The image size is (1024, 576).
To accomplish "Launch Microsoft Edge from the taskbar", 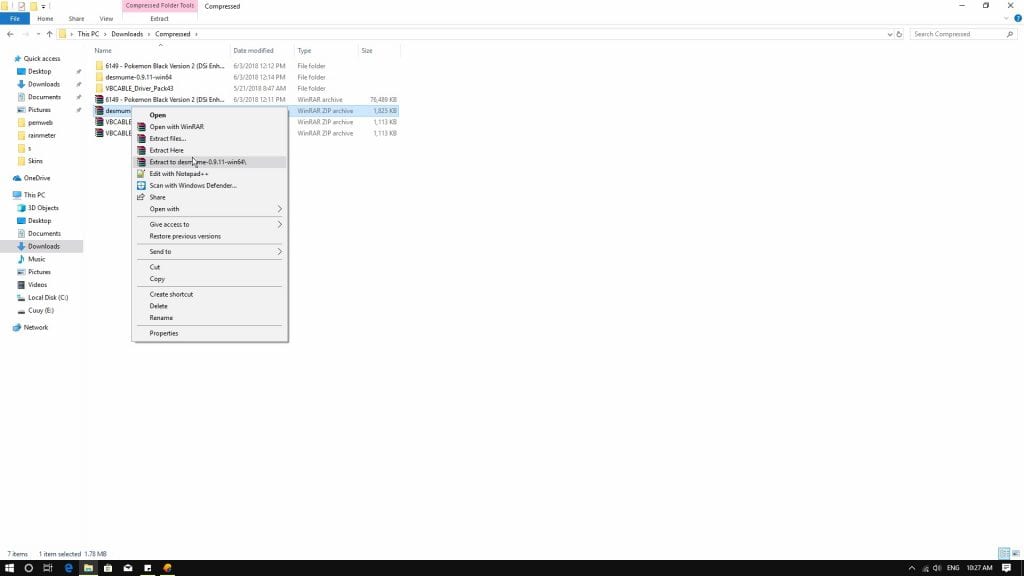I will pyautogui.click(x=69, y=568).
